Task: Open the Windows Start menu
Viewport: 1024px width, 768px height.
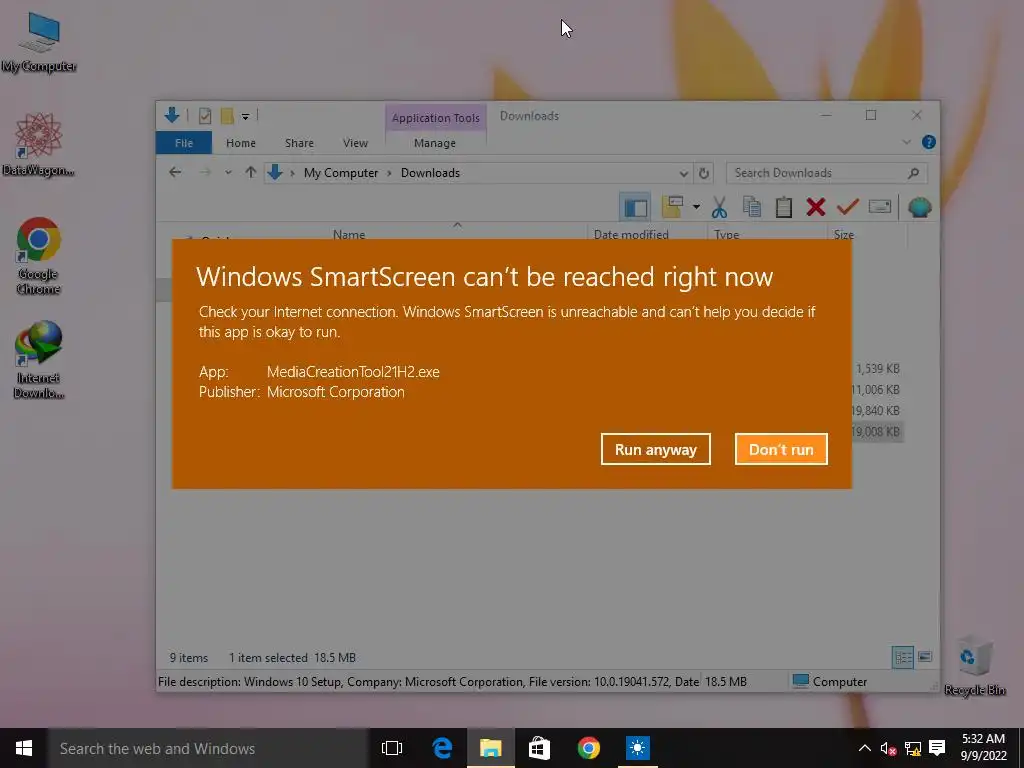Action: click(x=24, y=748)
